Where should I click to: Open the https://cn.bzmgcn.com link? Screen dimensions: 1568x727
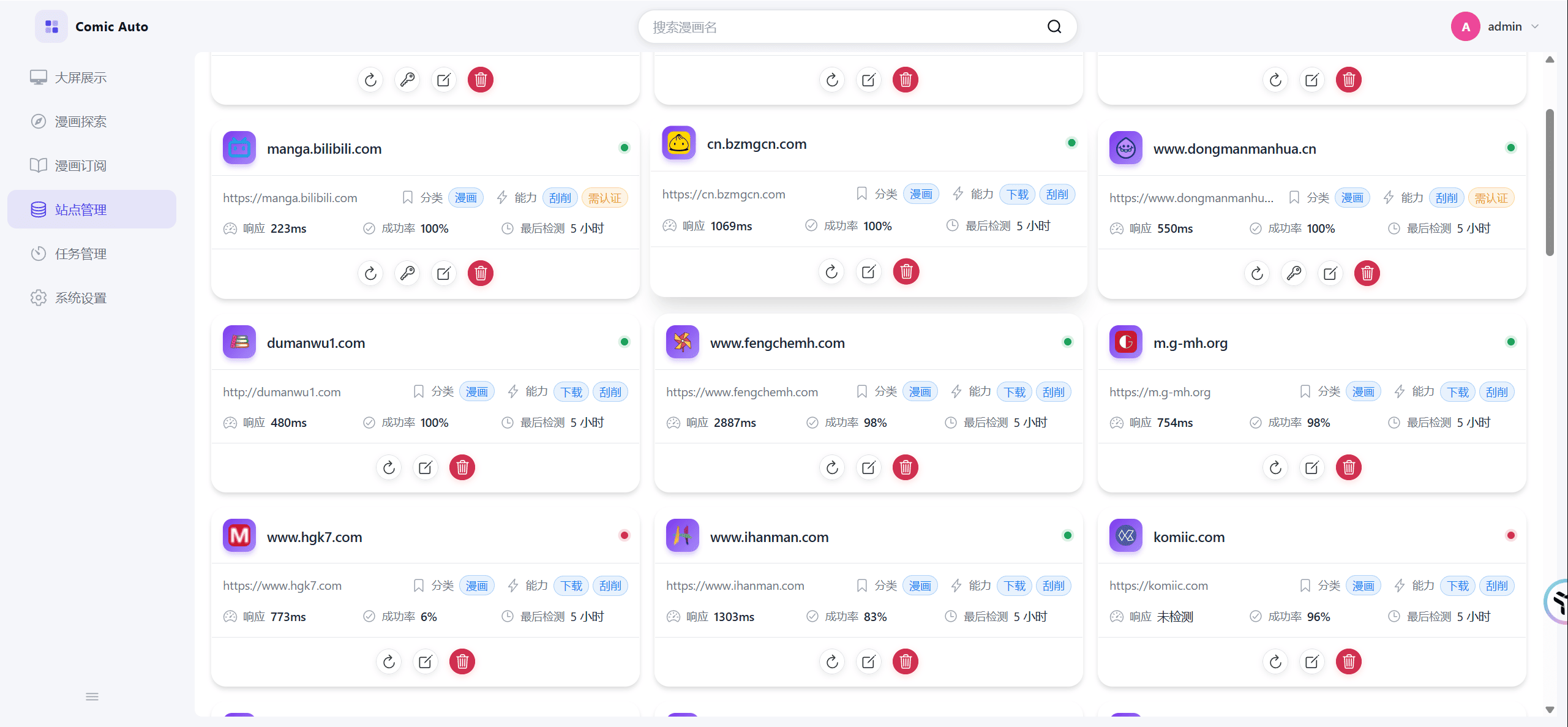724,194
